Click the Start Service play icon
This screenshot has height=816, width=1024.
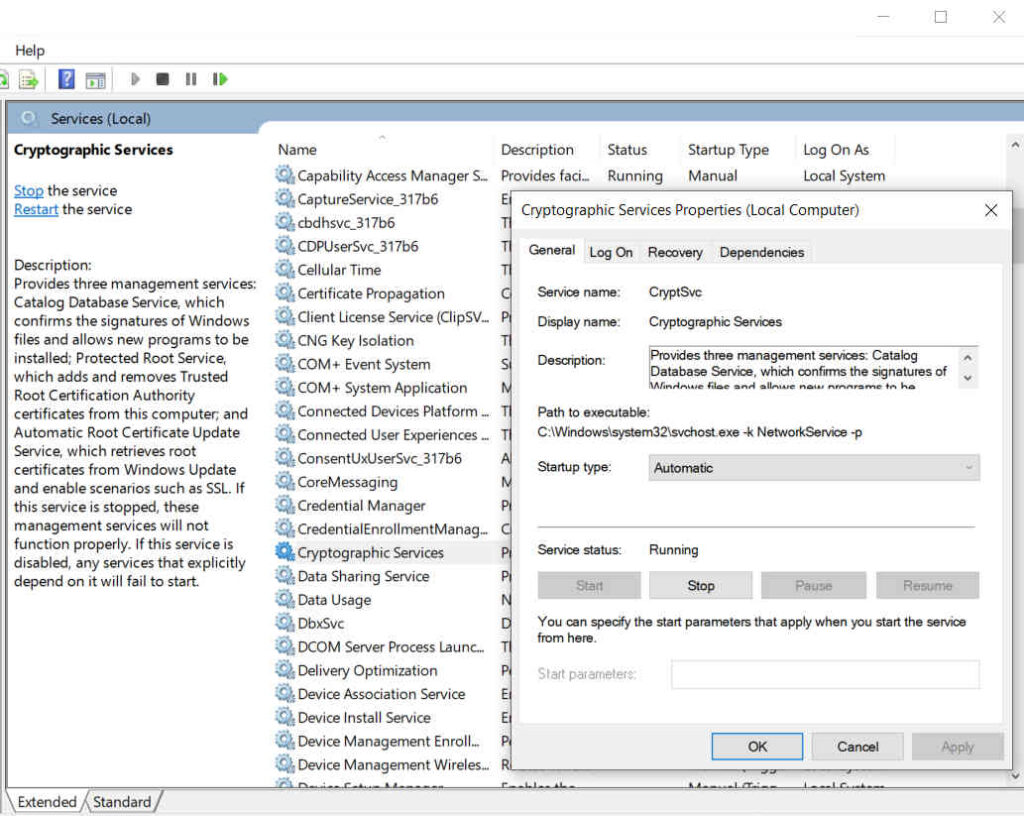click(x=135, y=80)
